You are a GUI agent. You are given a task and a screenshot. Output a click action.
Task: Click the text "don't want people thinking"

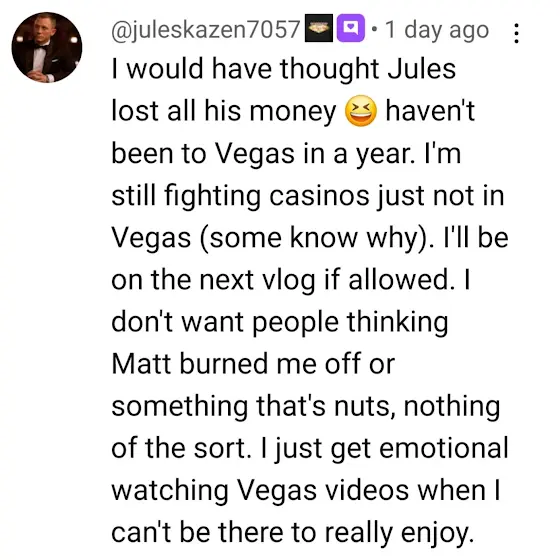click(280, 322)
